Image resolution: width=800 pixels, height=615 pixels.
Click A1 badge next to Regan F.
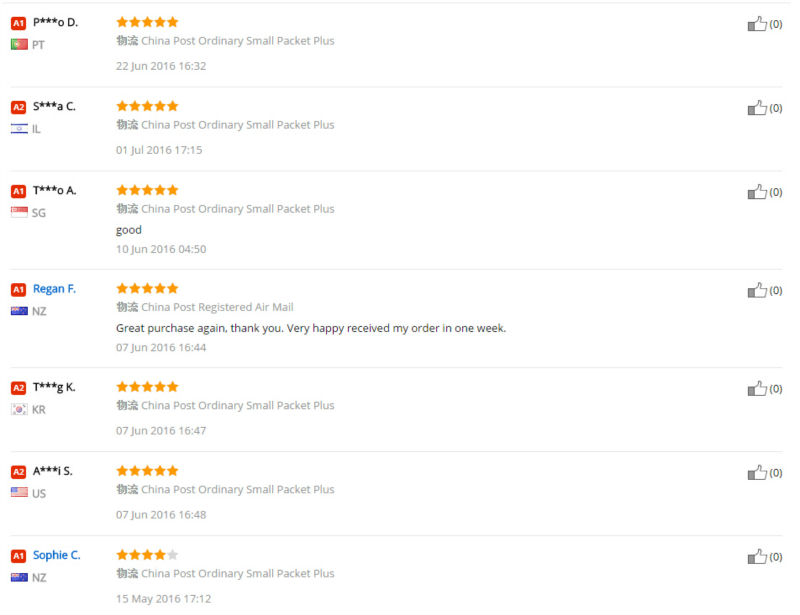(x=18, y=289)
